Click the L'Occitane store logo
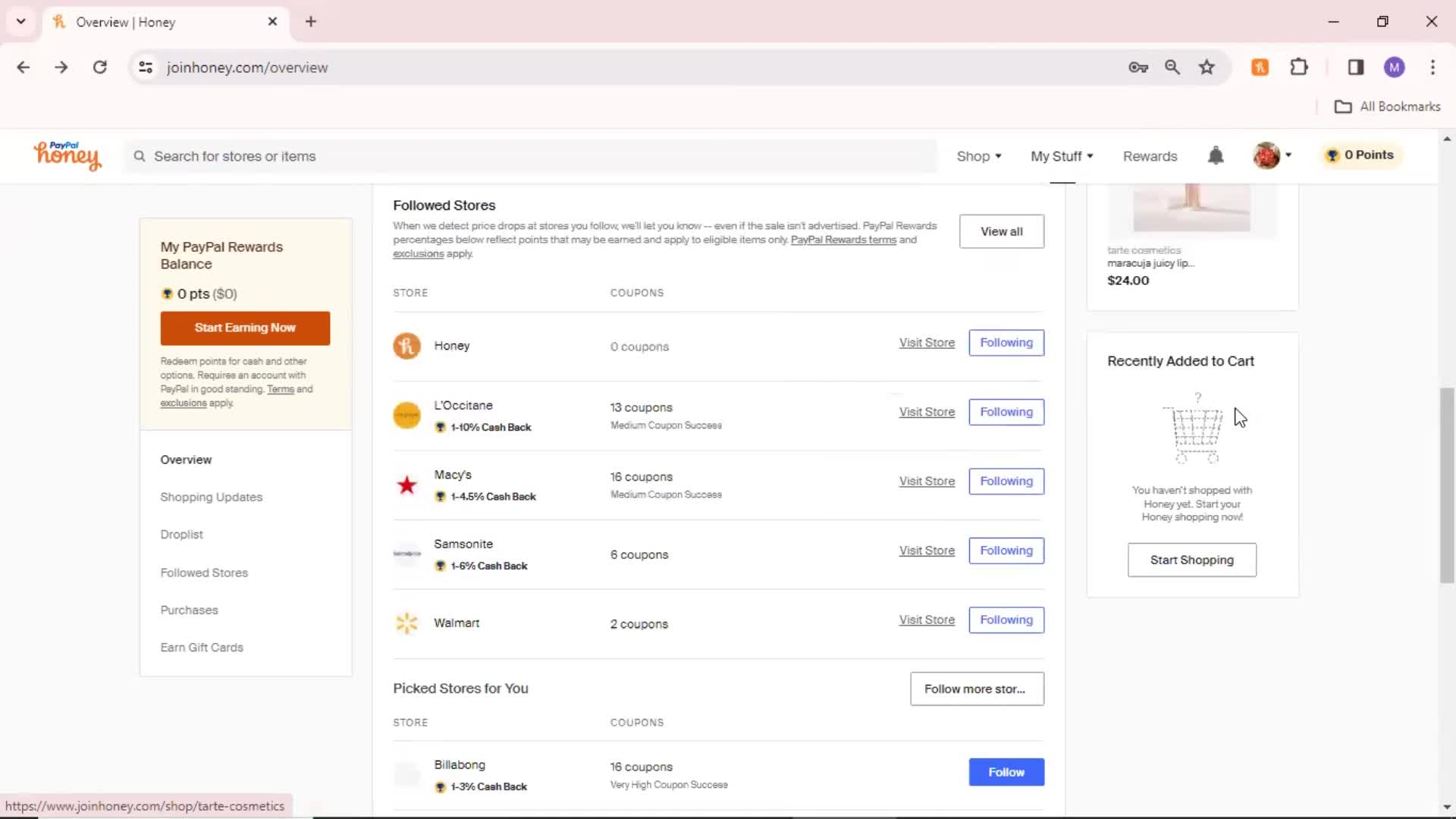 406,415
